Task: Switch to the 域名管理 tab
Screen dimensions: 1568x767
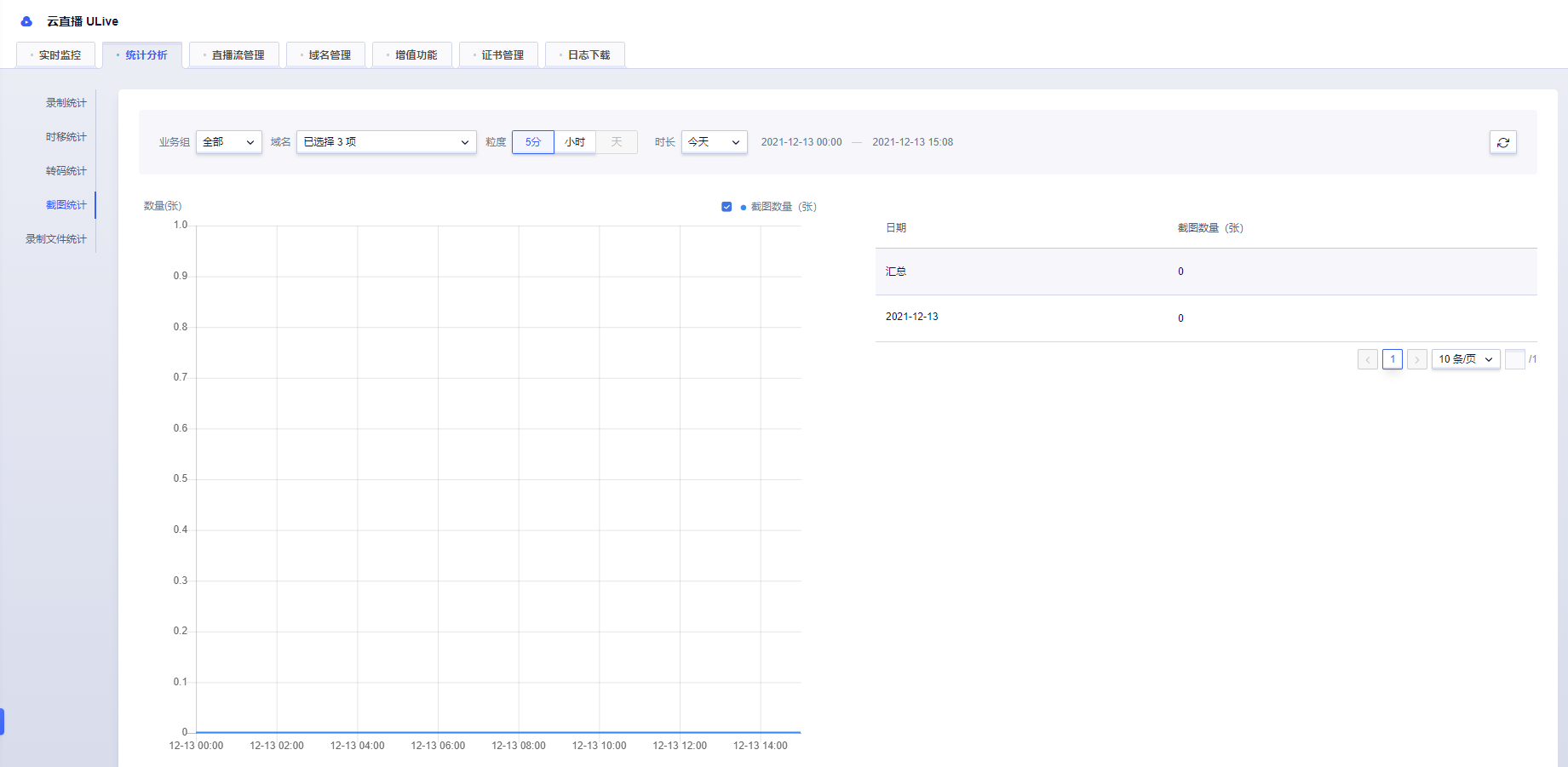Action: 325,55
